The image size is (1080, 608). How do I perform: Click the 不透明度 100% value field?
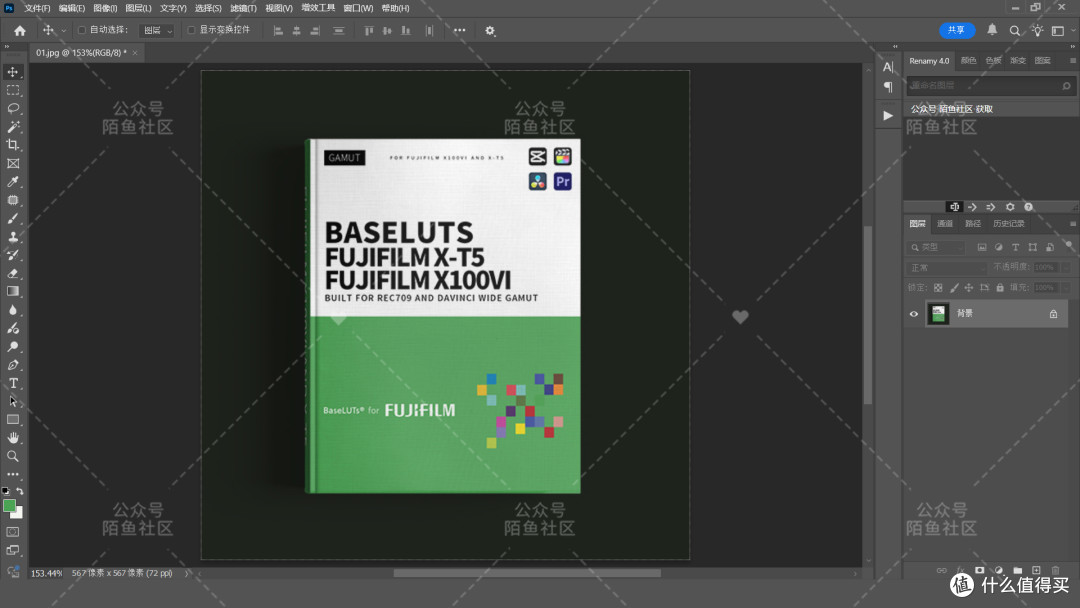(1045, 267)
